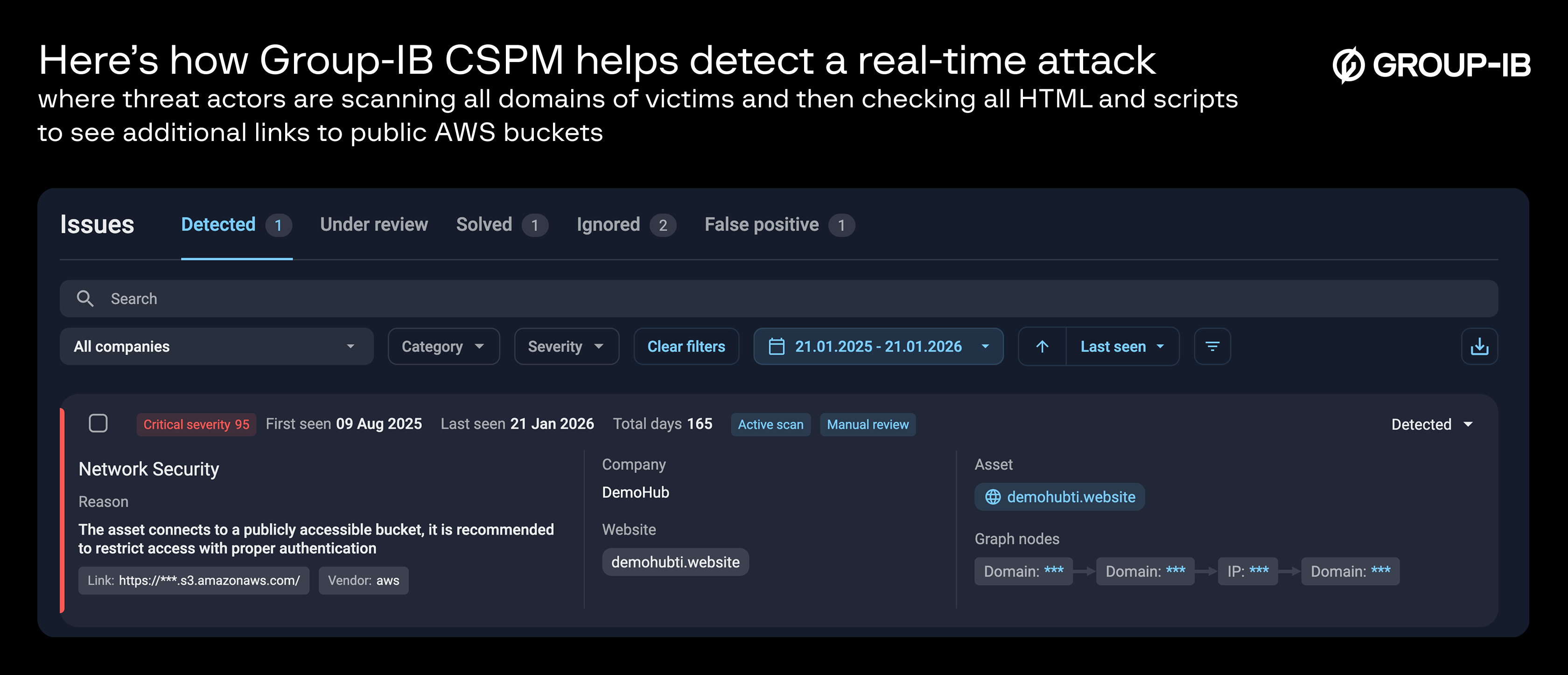Change issue status via Detected dropdown
This screenshot has width=1568, height=675.
point(1431,424)
